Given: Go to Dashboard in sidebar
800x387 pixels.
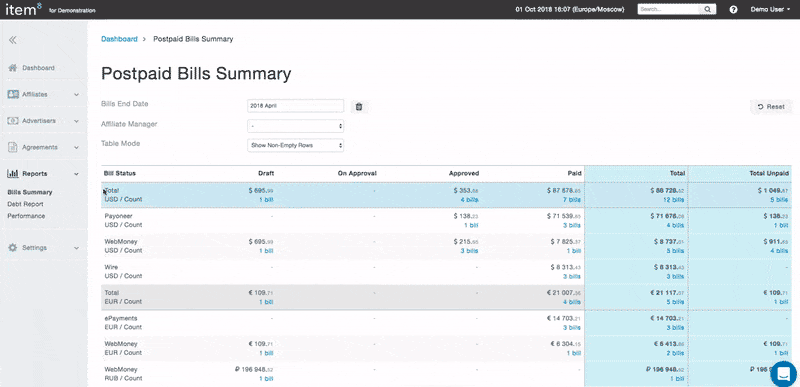Looking at the screenshot, I should (x=38, y=68).
